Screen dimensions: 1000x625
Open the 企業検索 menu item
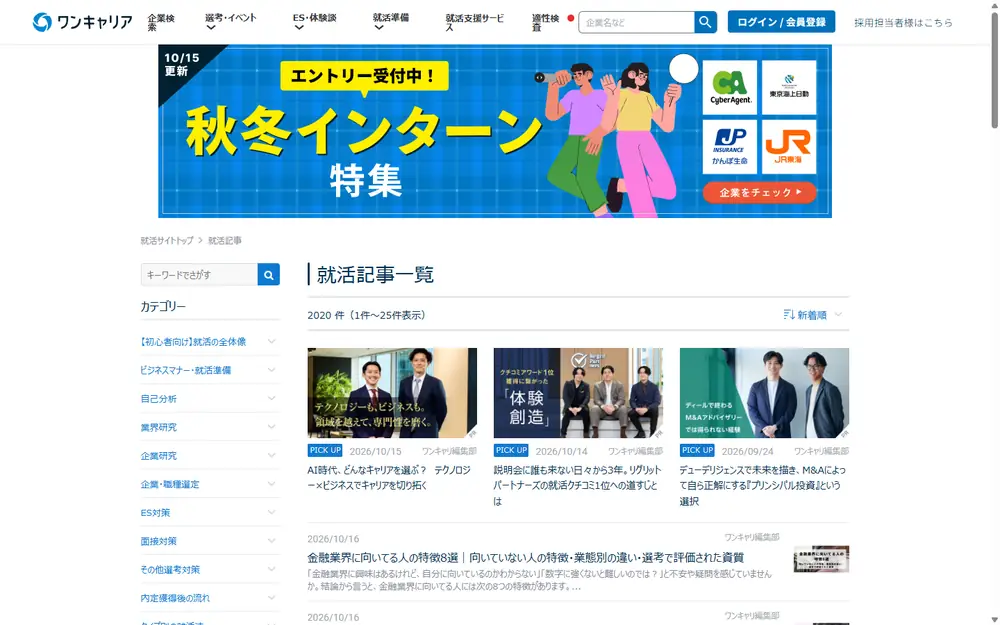[x=161, y=22]
